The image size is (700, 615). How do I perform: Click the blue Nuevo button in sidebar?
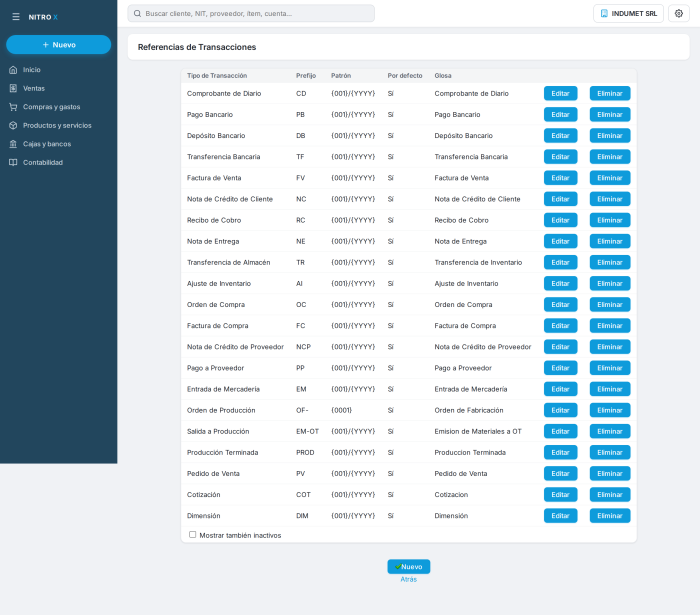click(x=58, y=45)
